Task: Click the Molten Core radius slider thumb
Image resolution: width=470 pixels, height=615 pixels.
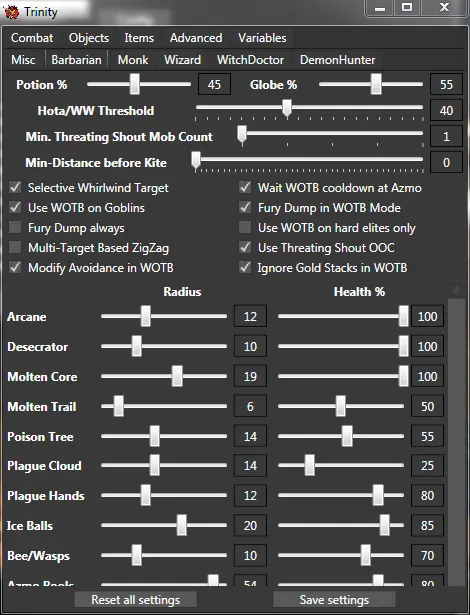Action: (x=177, y=376)
